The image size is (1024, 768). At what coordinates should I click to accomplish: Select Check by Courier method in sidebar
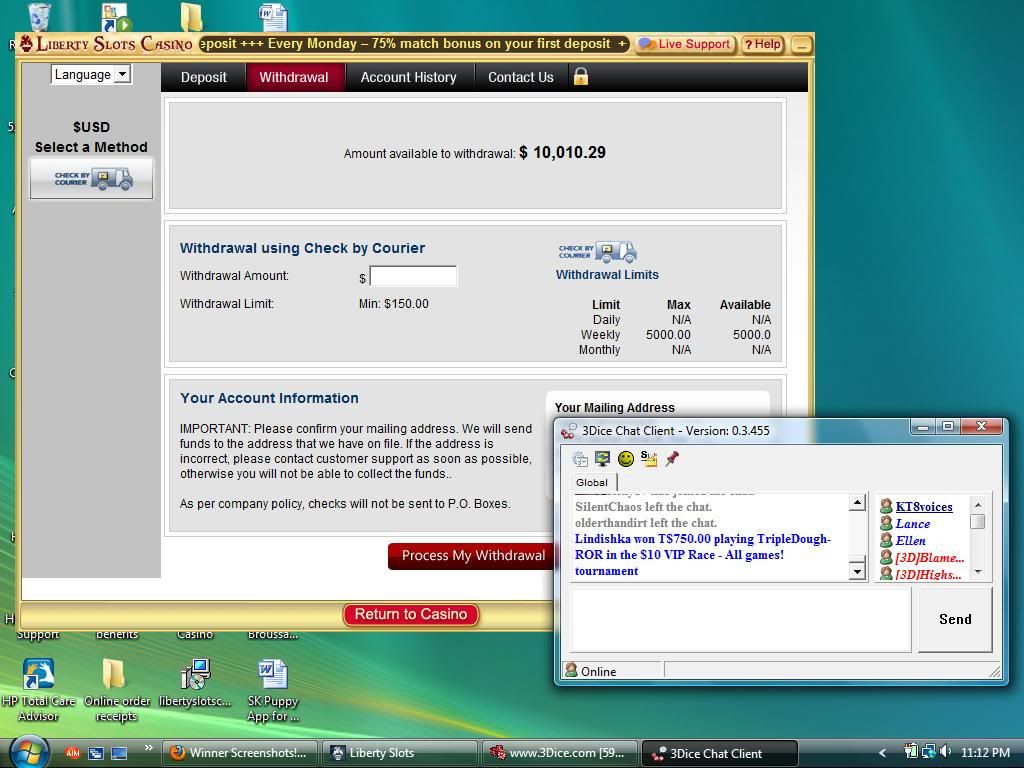[x=91, y=178]
